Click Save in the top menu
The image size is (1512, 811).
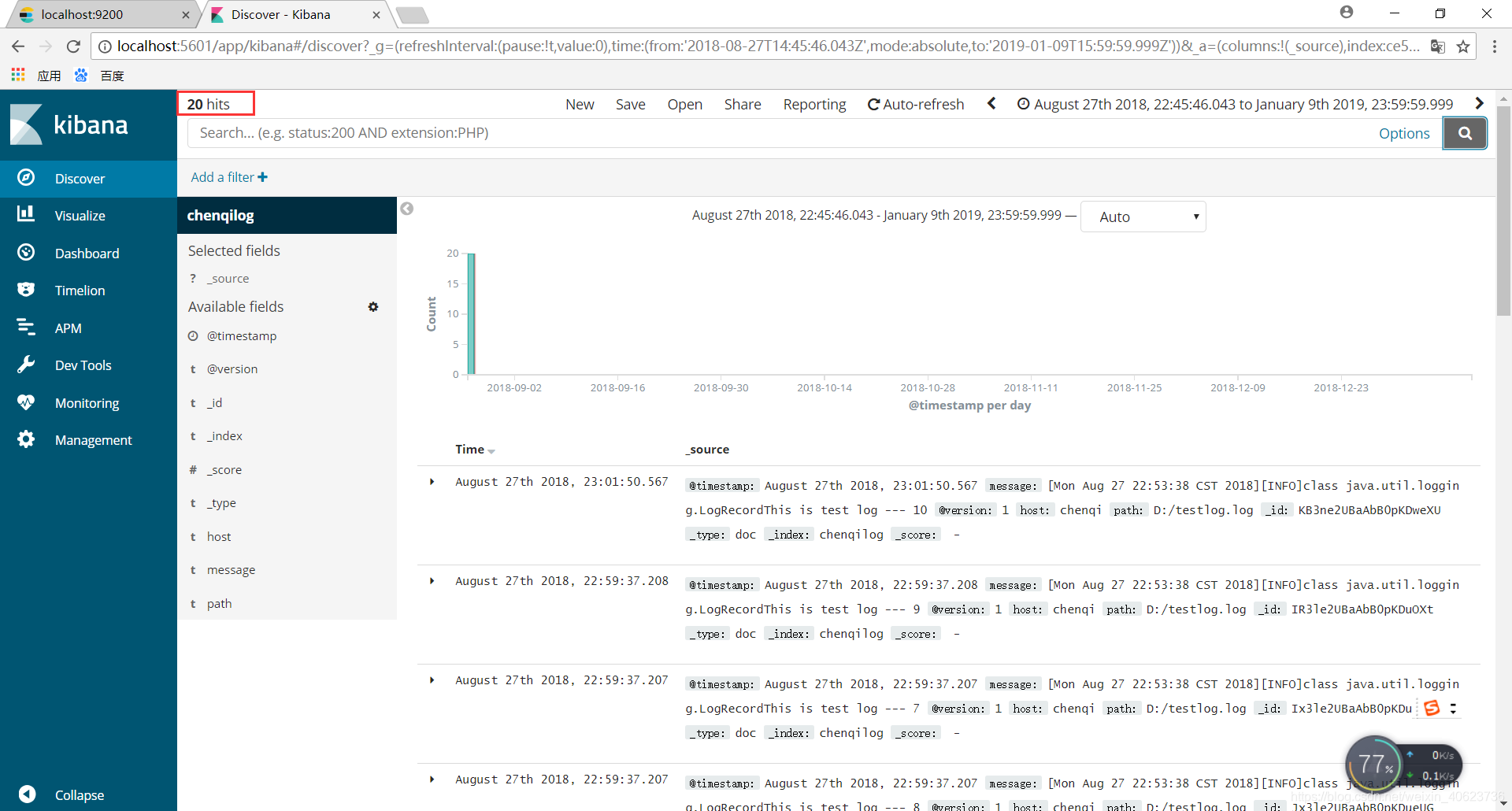click(630, 104)
